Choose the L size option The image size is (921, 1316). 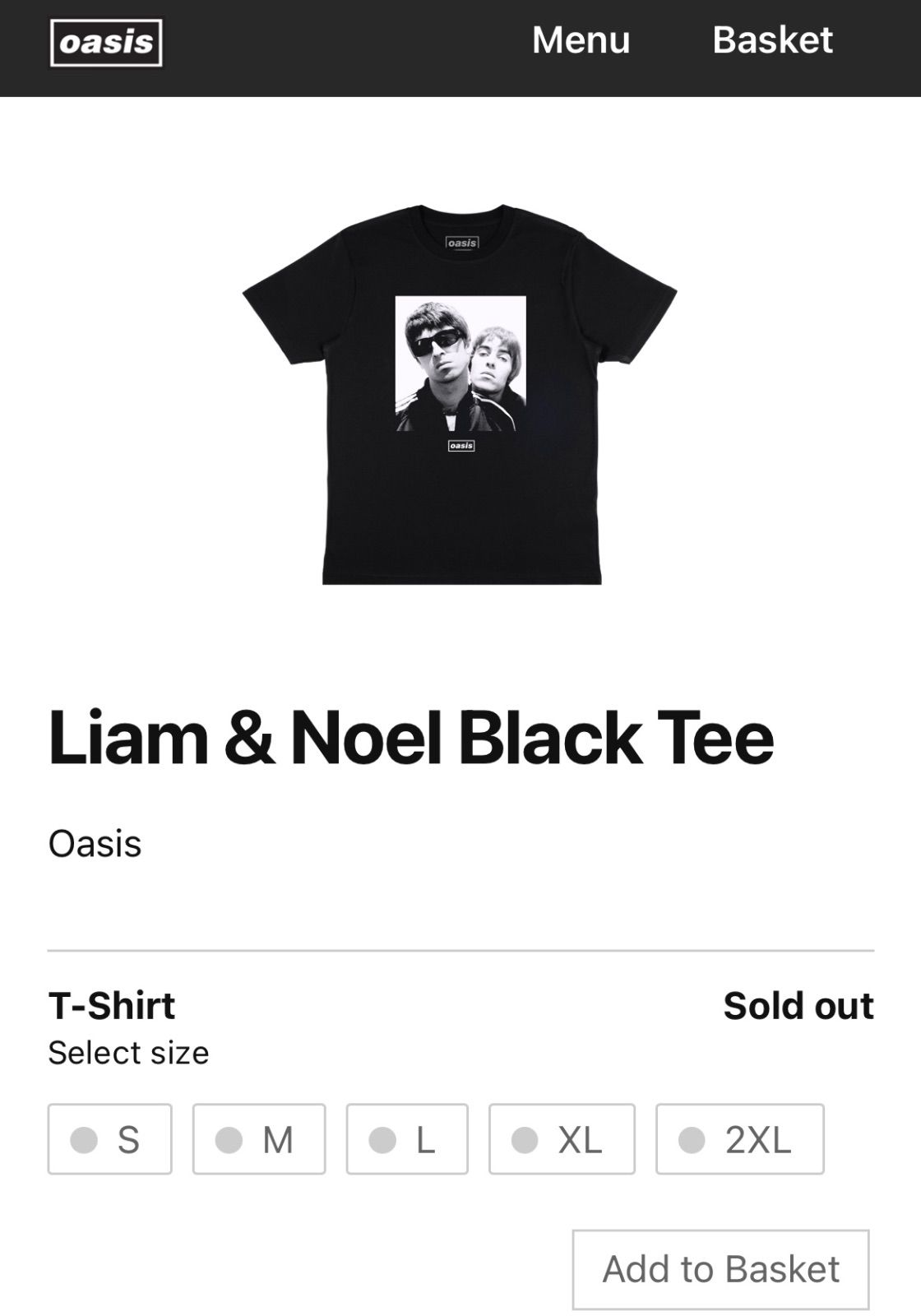pos(406,1139)
